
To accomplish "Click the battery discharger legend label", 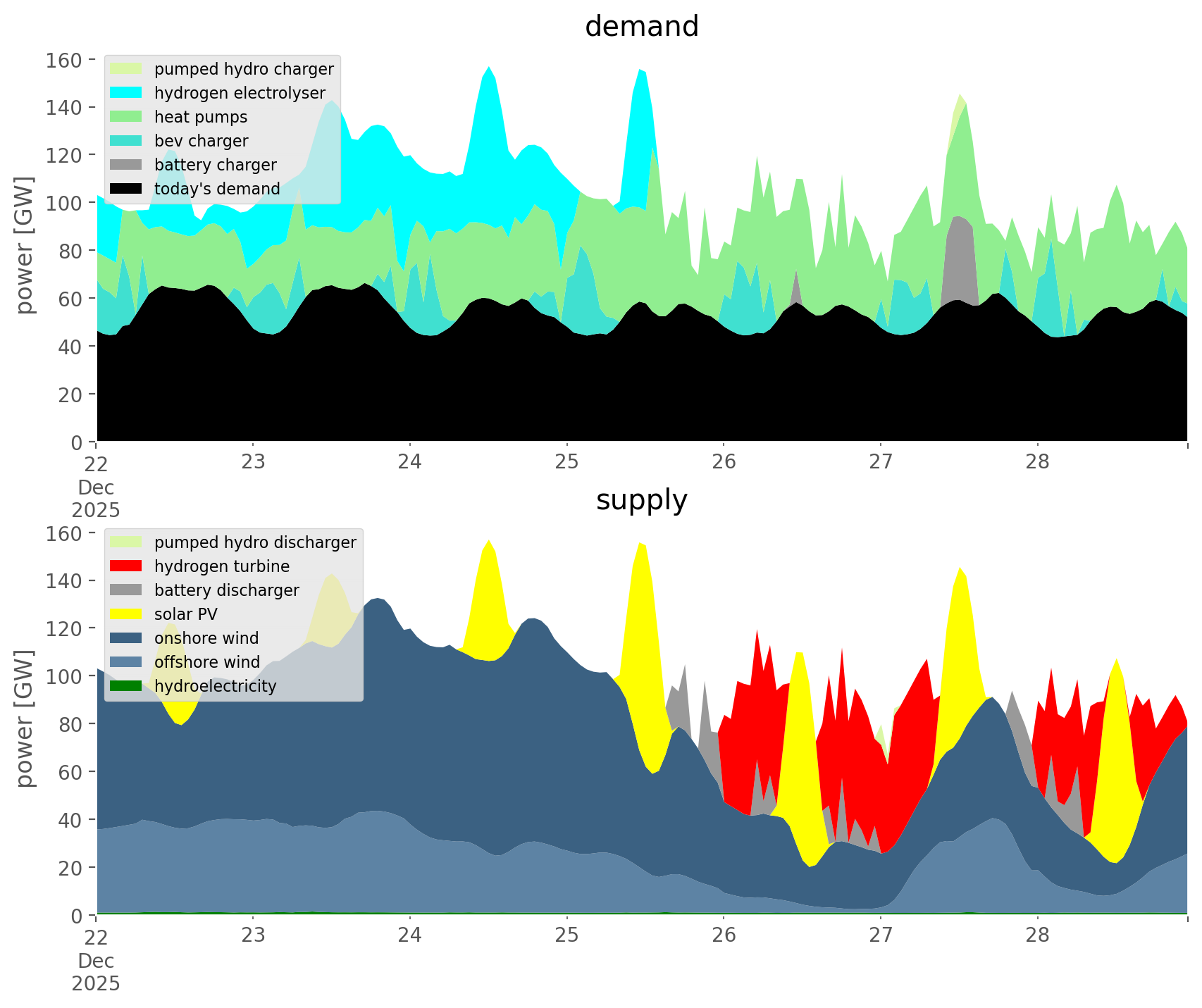I will (x=227, y=590).
